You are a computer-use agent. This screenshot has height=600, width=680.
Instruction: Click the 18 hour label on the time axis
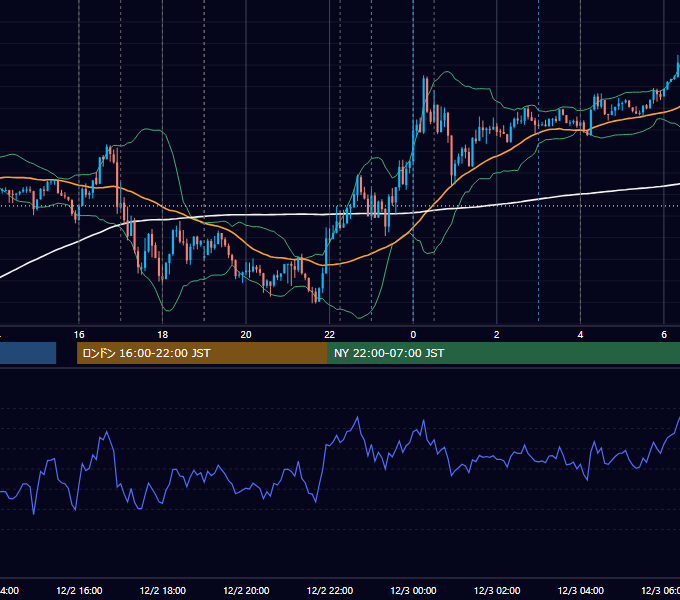point(163,335)
